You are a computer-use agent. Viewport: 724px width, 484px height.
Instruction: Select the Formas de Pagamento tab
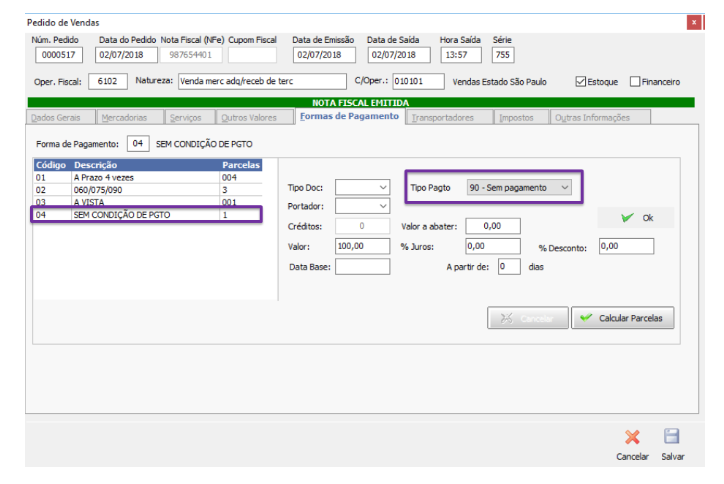coord(350,116)
